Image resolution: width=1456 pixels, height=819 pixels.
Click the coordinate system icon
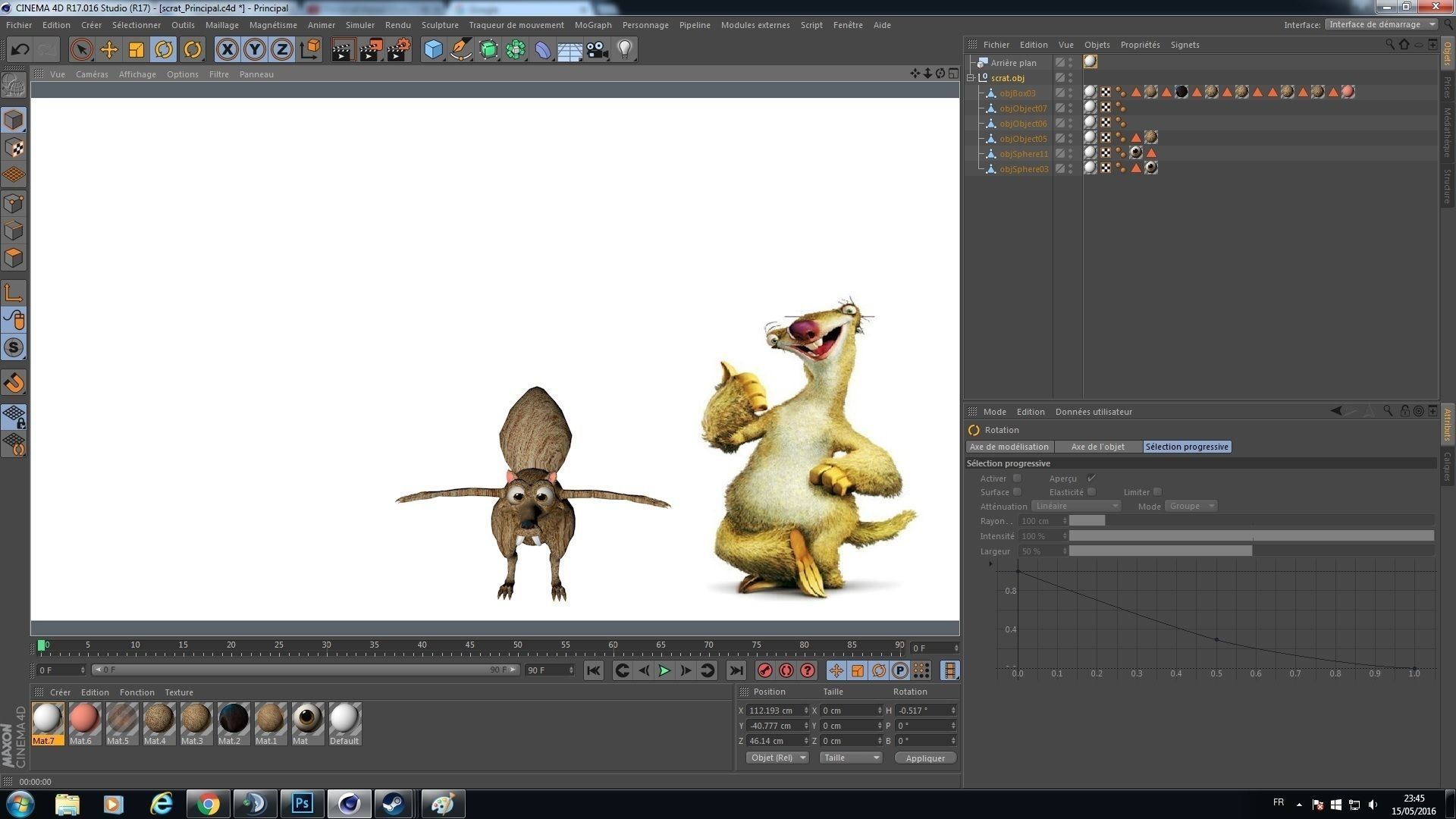click(x=309, y=50)
